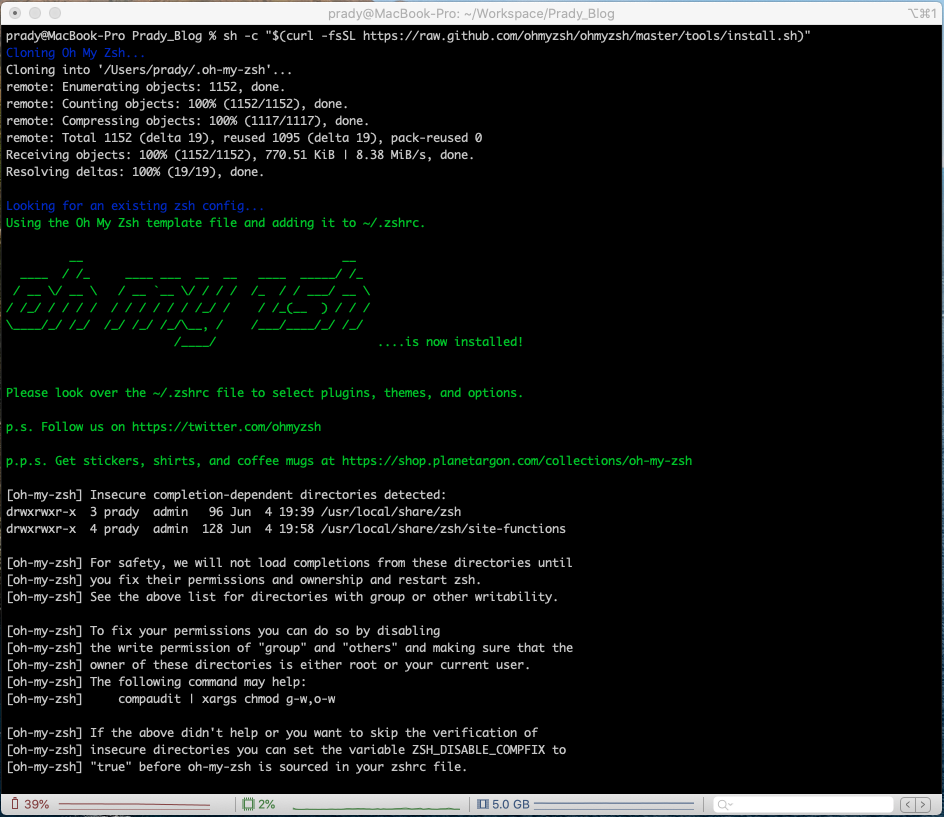Click the 'To fix your permissions' line
944x817 pixels.
point(223,631)
